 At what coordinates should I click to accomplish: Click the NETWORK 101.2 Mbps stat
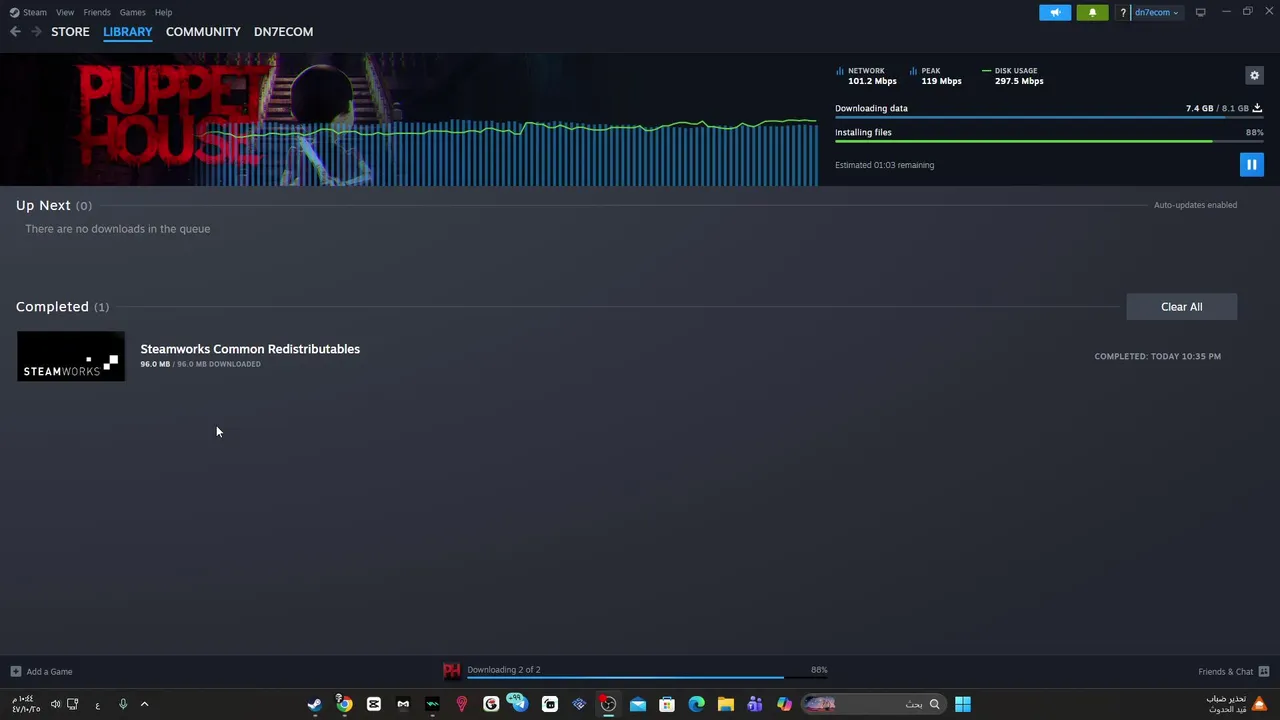coord(867,76)
